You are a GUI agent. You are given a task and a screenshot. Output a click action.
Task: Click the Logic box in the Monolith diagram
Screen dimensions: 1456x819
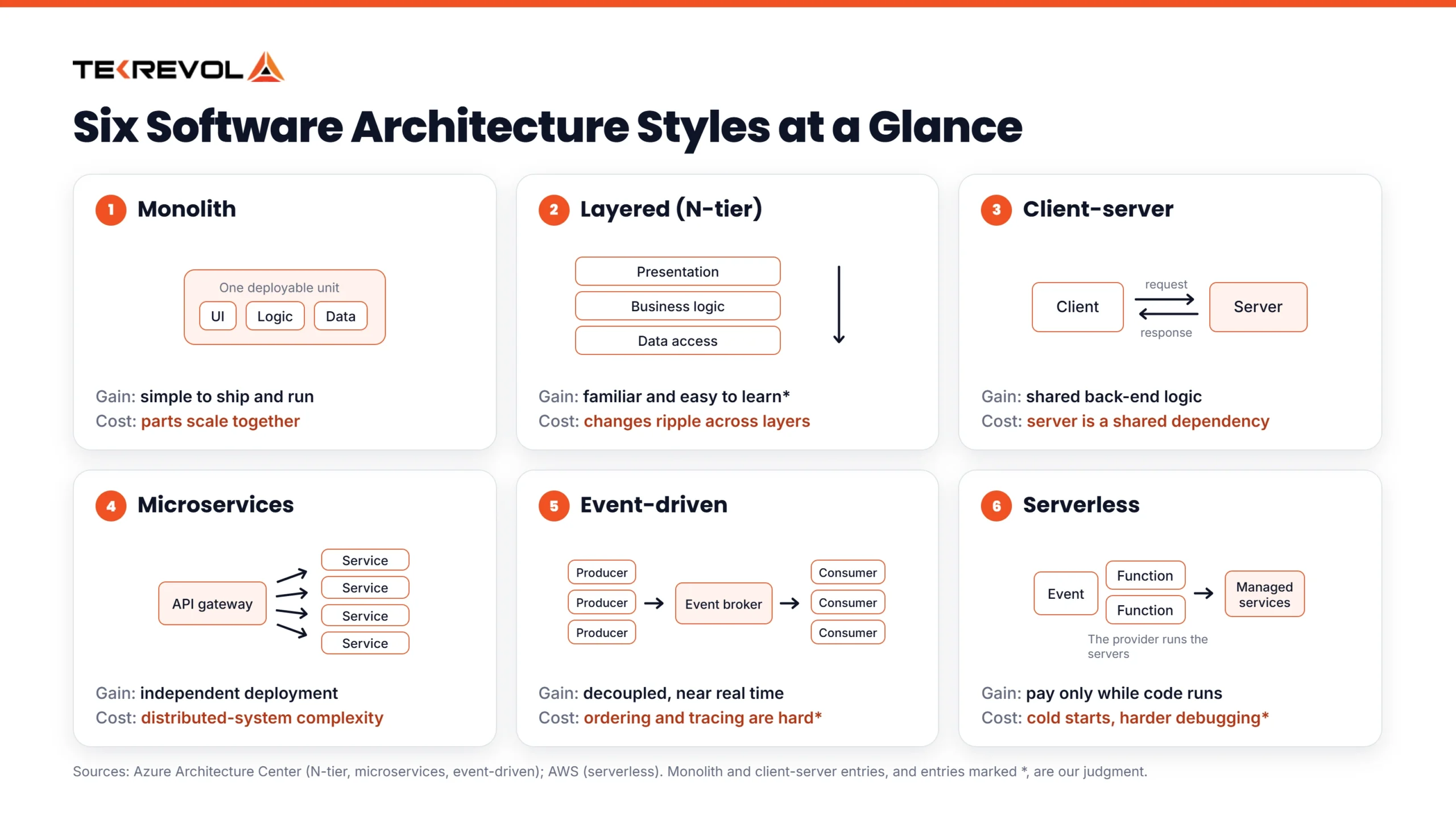(x=275, y=316)
